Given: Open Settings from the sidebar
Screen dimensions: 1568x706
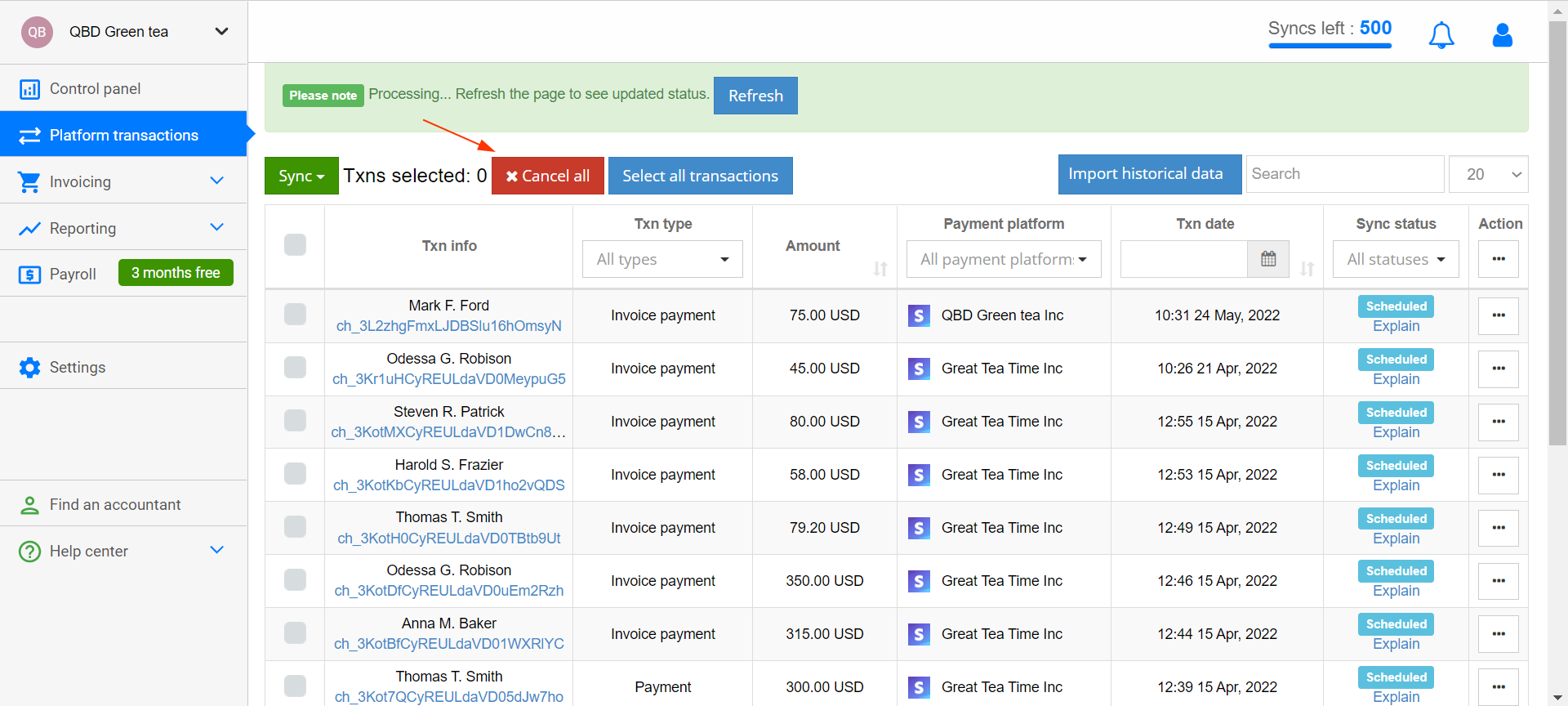Looking at the screenshot, I should pyautogui.click(x=123, y=368).
